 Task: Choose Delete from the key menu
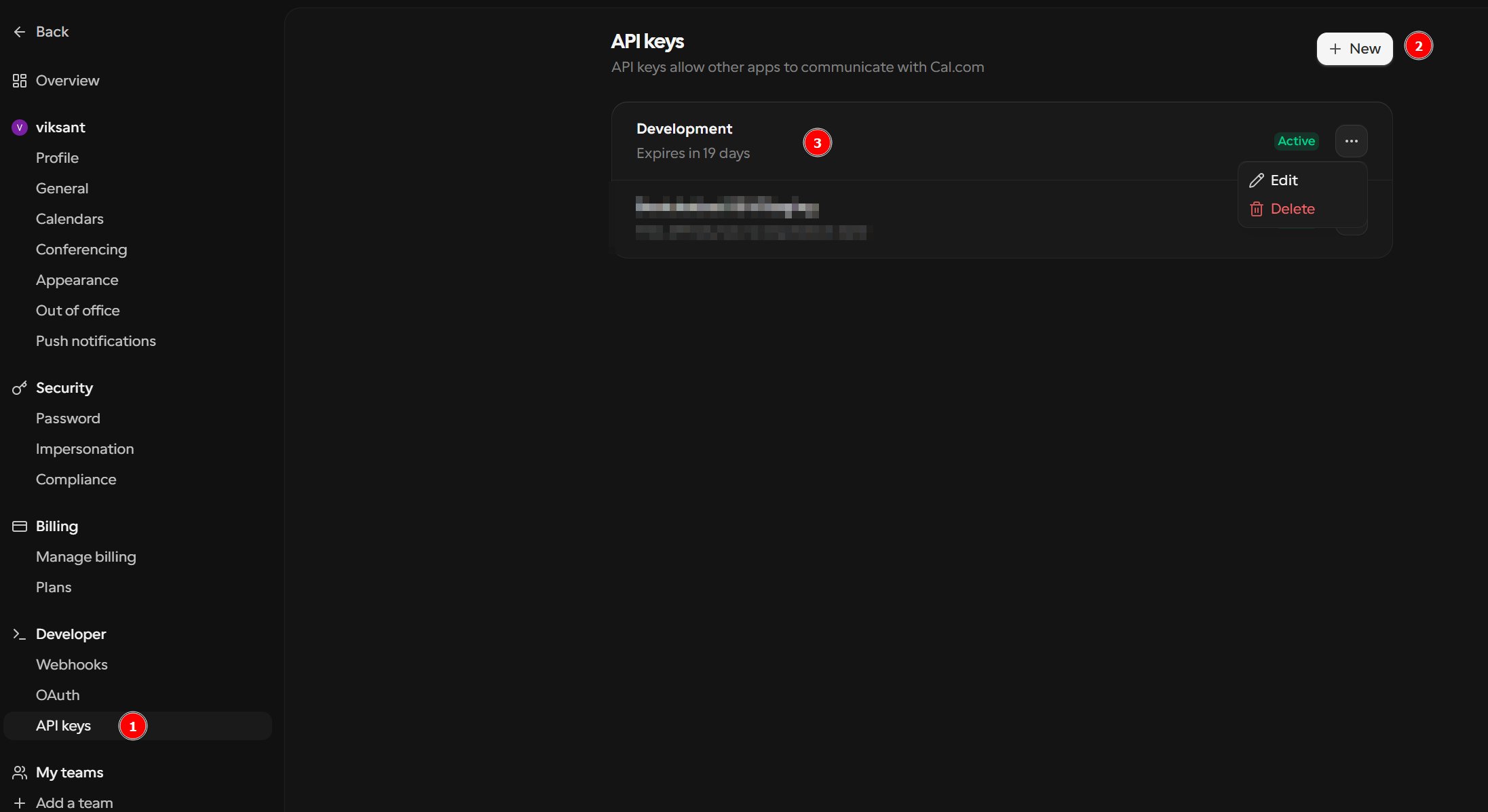click(1302, 209)
